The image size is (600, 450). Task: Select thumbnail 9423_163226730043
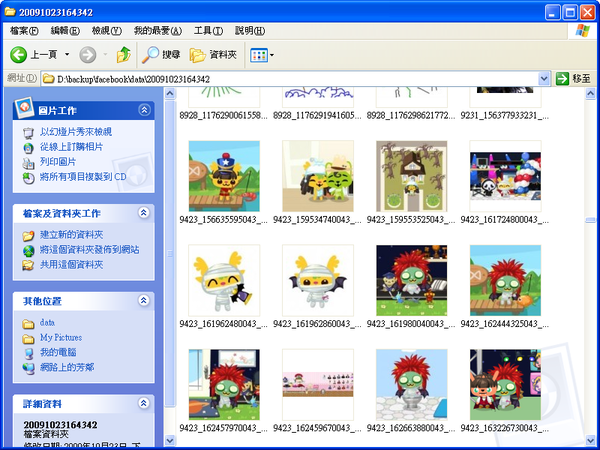click(505, 385)
